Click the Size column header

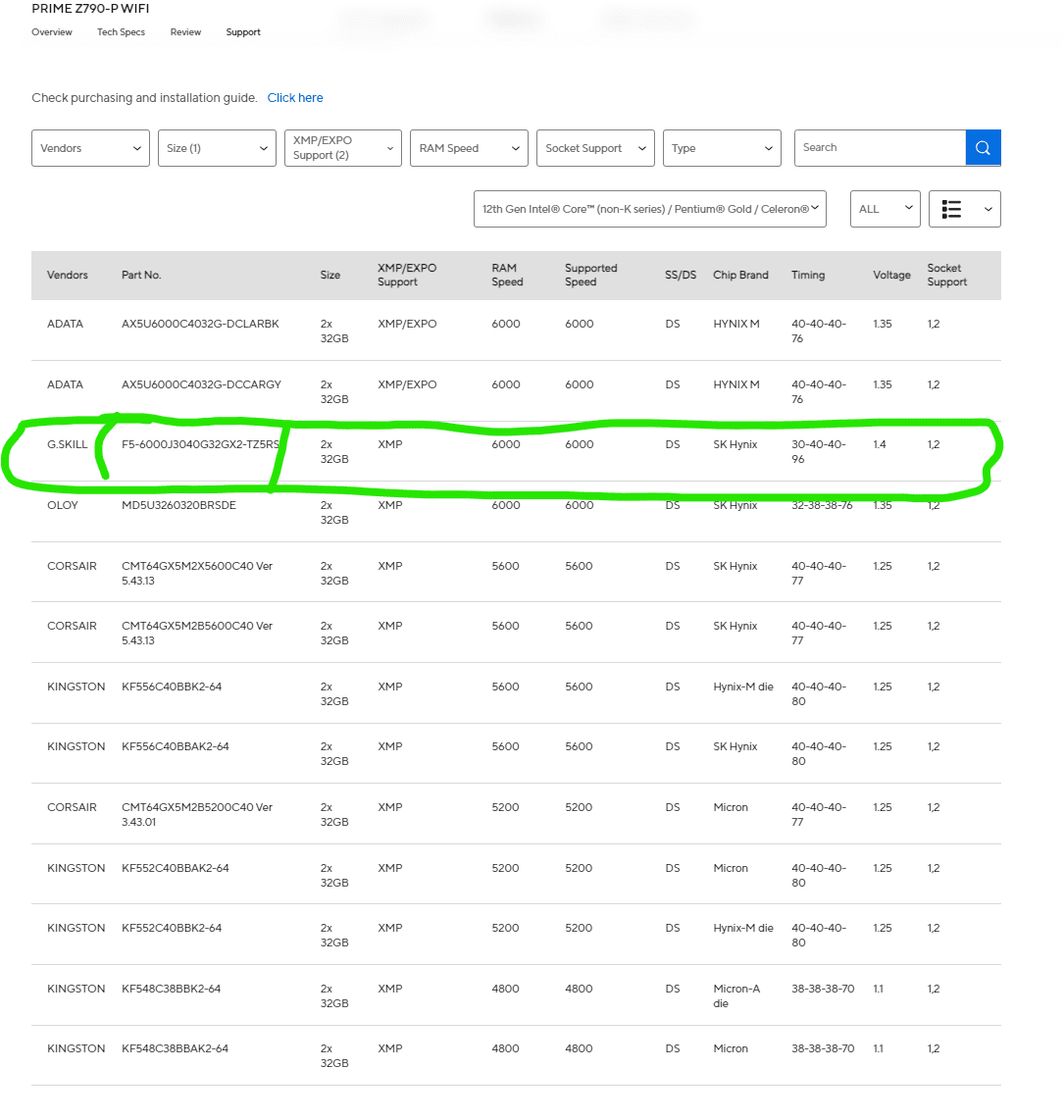(329, 275)
